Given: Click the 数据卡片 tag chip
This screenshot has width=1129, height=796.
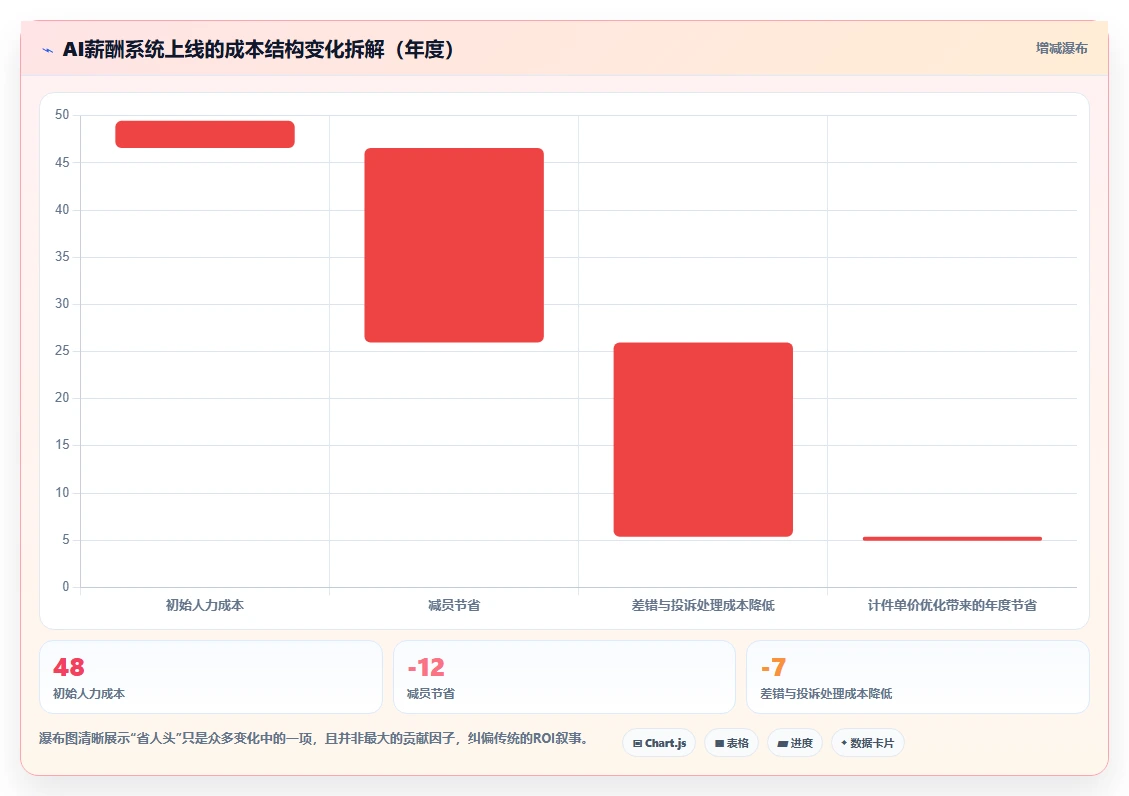Looking at the screenshot, I should (x=868, y=743).
